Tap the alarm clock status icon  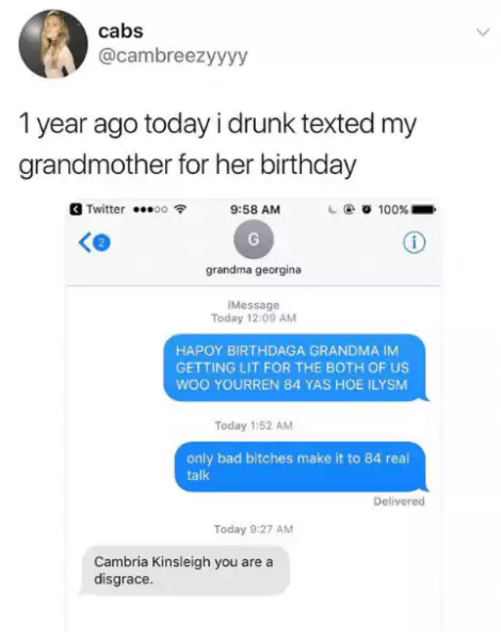[367, 210]
